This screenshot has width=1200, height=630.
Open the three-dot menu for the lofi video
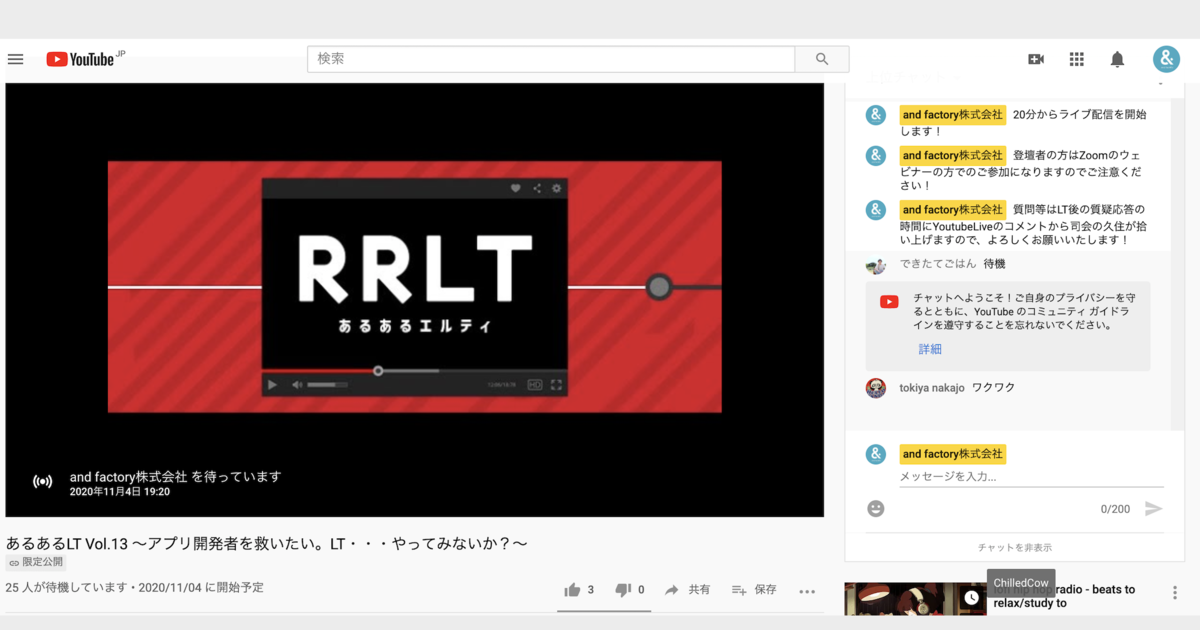(1175, 593)
